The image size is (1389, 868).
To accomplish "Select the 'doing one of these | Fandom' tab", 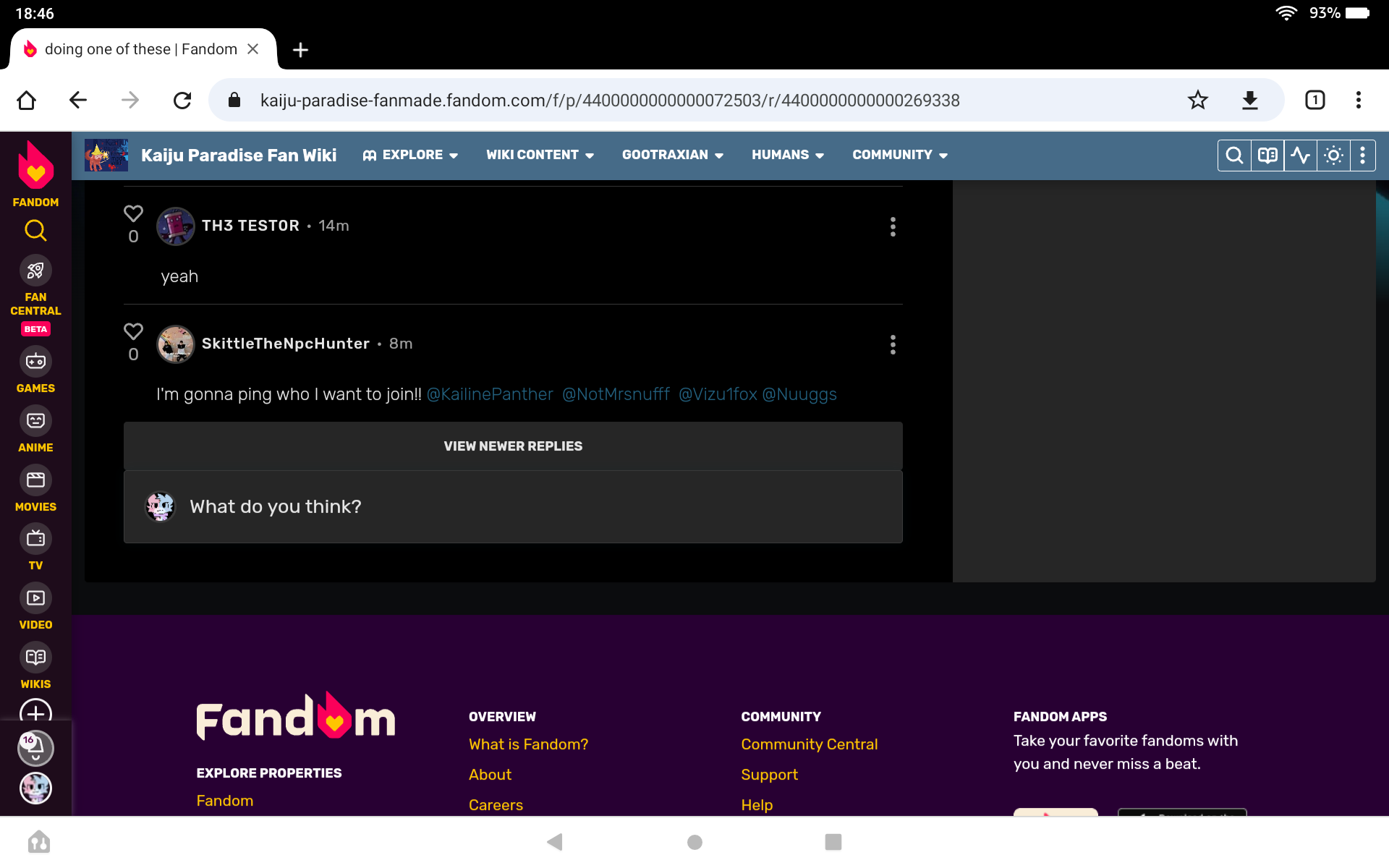I will point(141,49).
